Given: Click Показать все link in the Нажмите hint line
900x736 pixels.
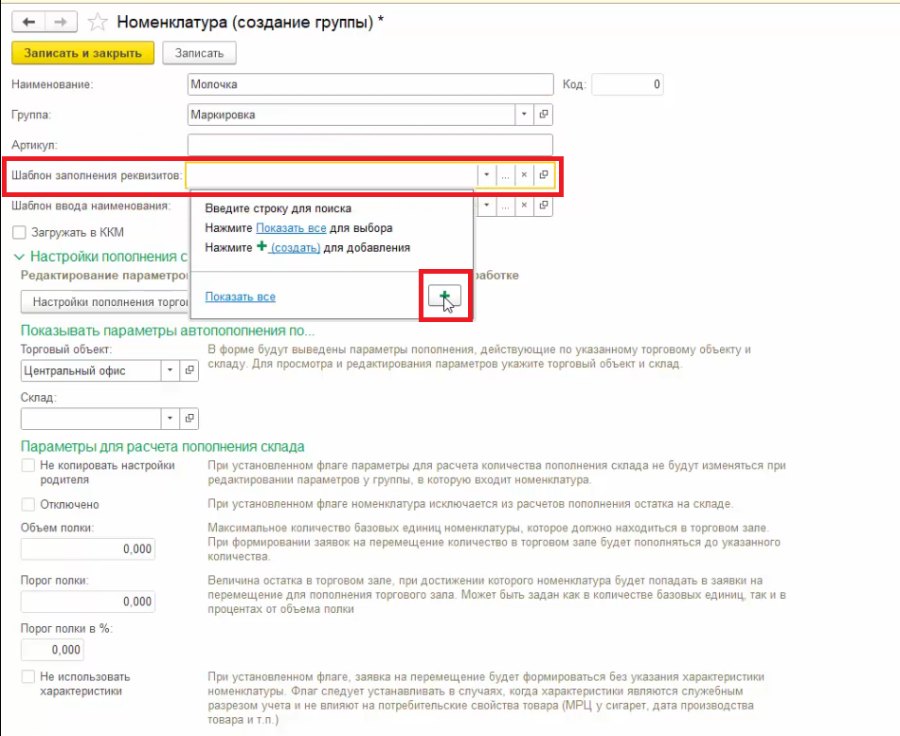Looking at the screenshot, I should (x=291, y=228).
